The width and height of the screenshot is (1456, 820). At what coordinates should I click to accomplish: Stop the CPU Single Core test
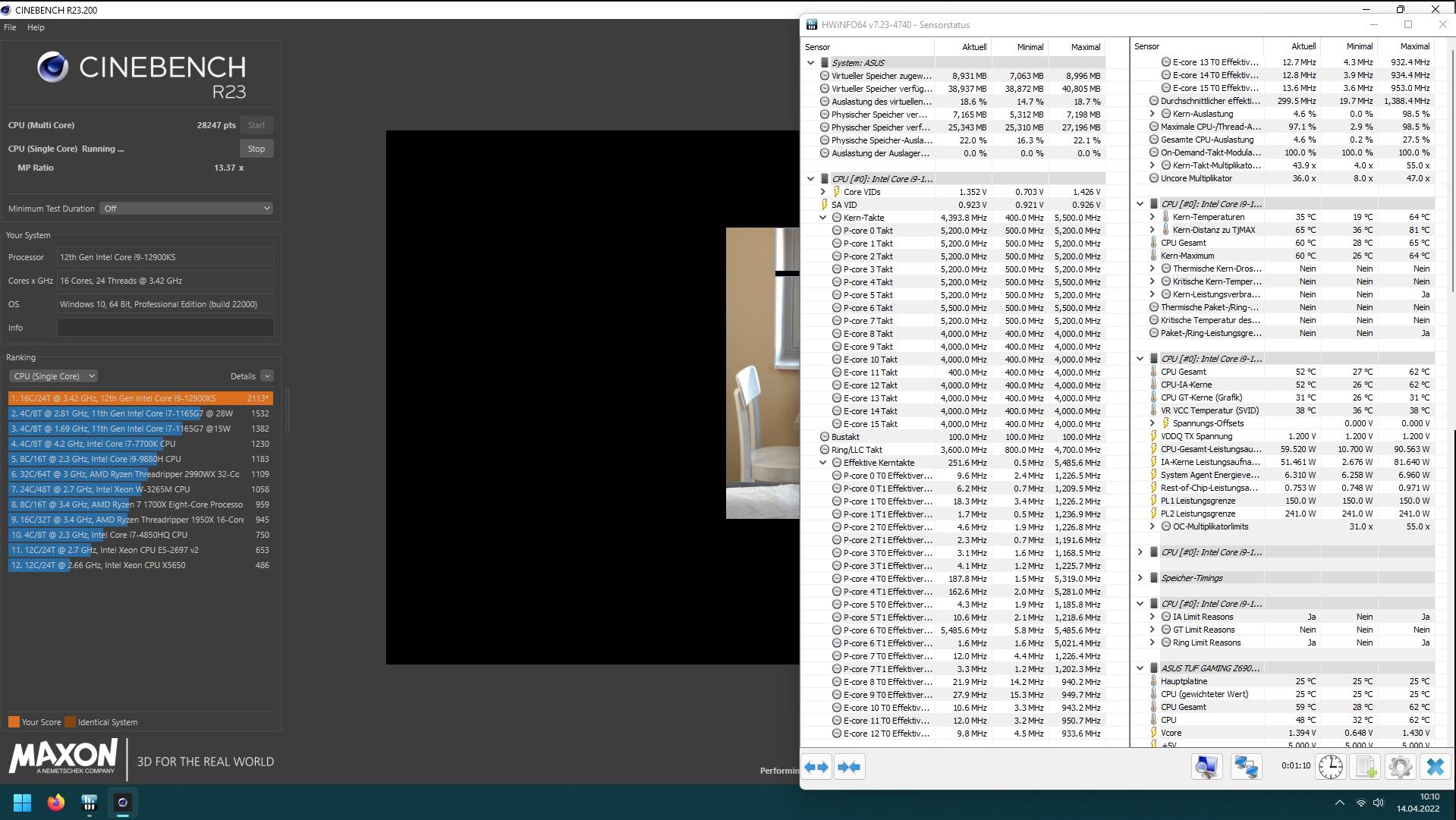pos(256,149)
